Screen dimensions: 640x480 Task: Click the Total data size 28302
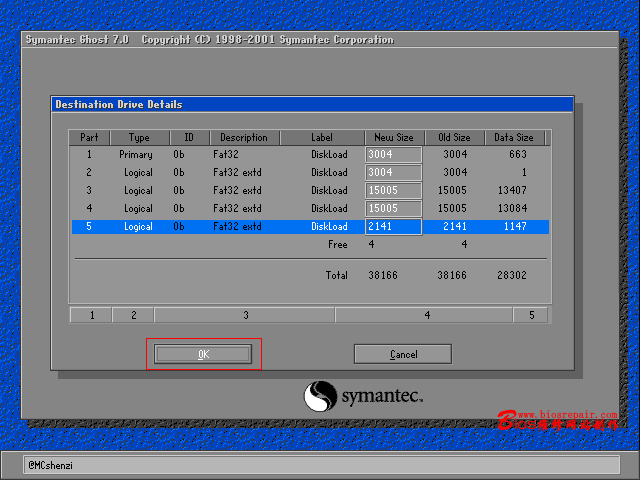512,275
